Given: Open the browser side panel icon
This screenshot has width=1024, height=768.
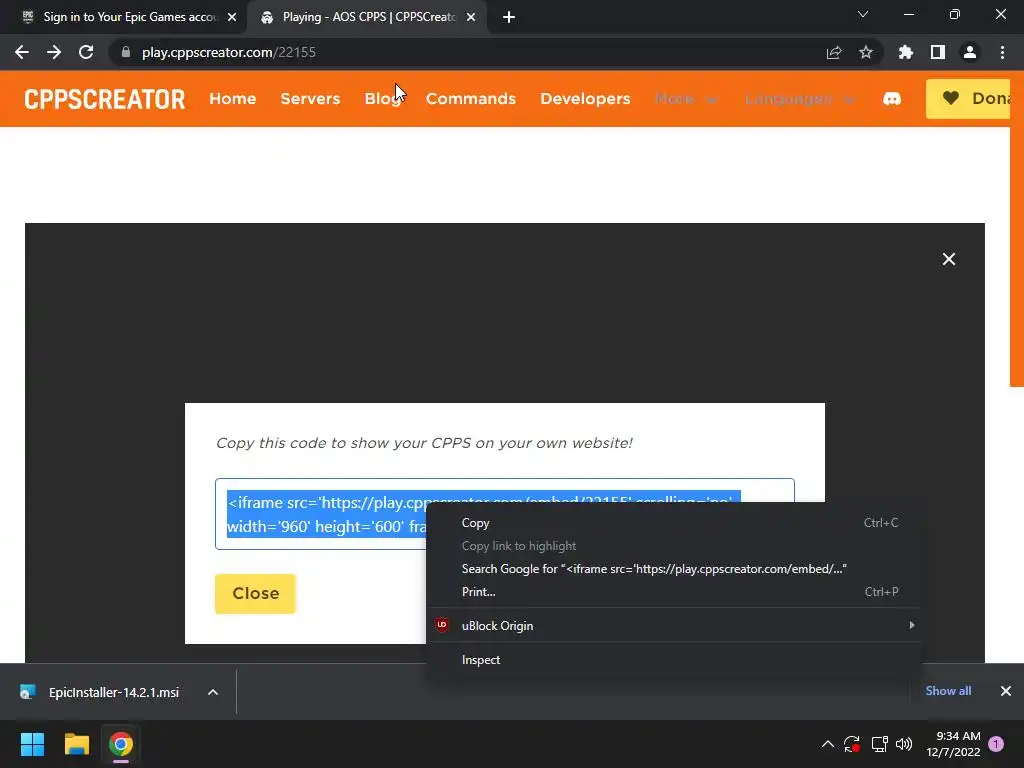Looking at the screenshot, I should tap(938, 52).
